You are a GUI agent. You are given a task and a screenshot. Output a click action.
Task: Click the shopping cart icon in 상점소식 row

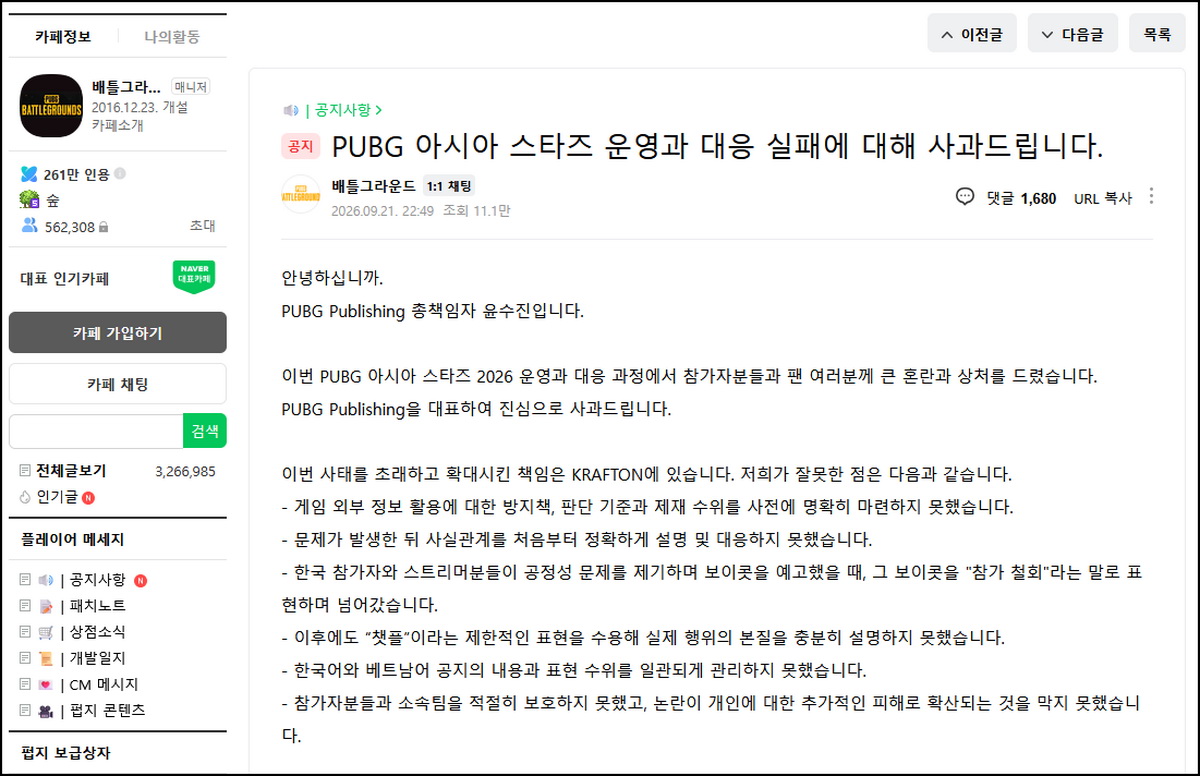coord(46,632)
